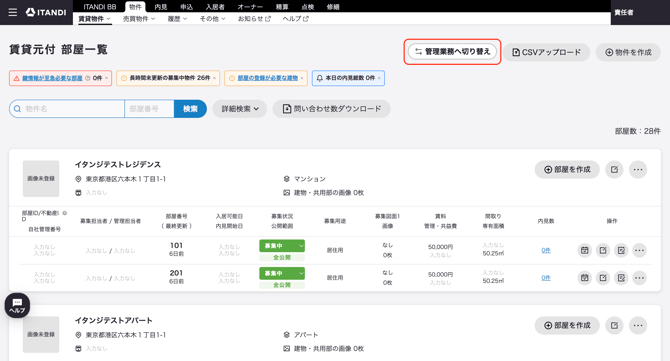Open the link in the red alert chip

(52, 78)
